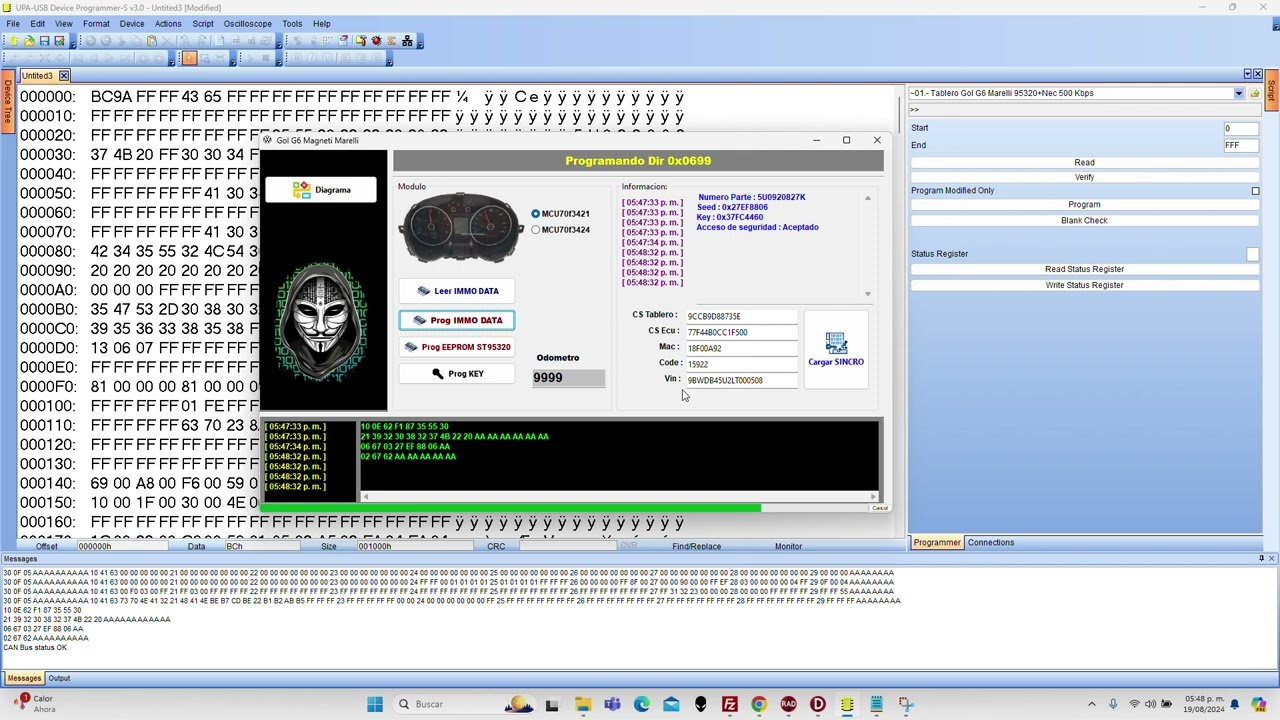Click the Sigma checksum toolbar icon
Viewport: 1280px width, 720px height.
pos(392,41)
